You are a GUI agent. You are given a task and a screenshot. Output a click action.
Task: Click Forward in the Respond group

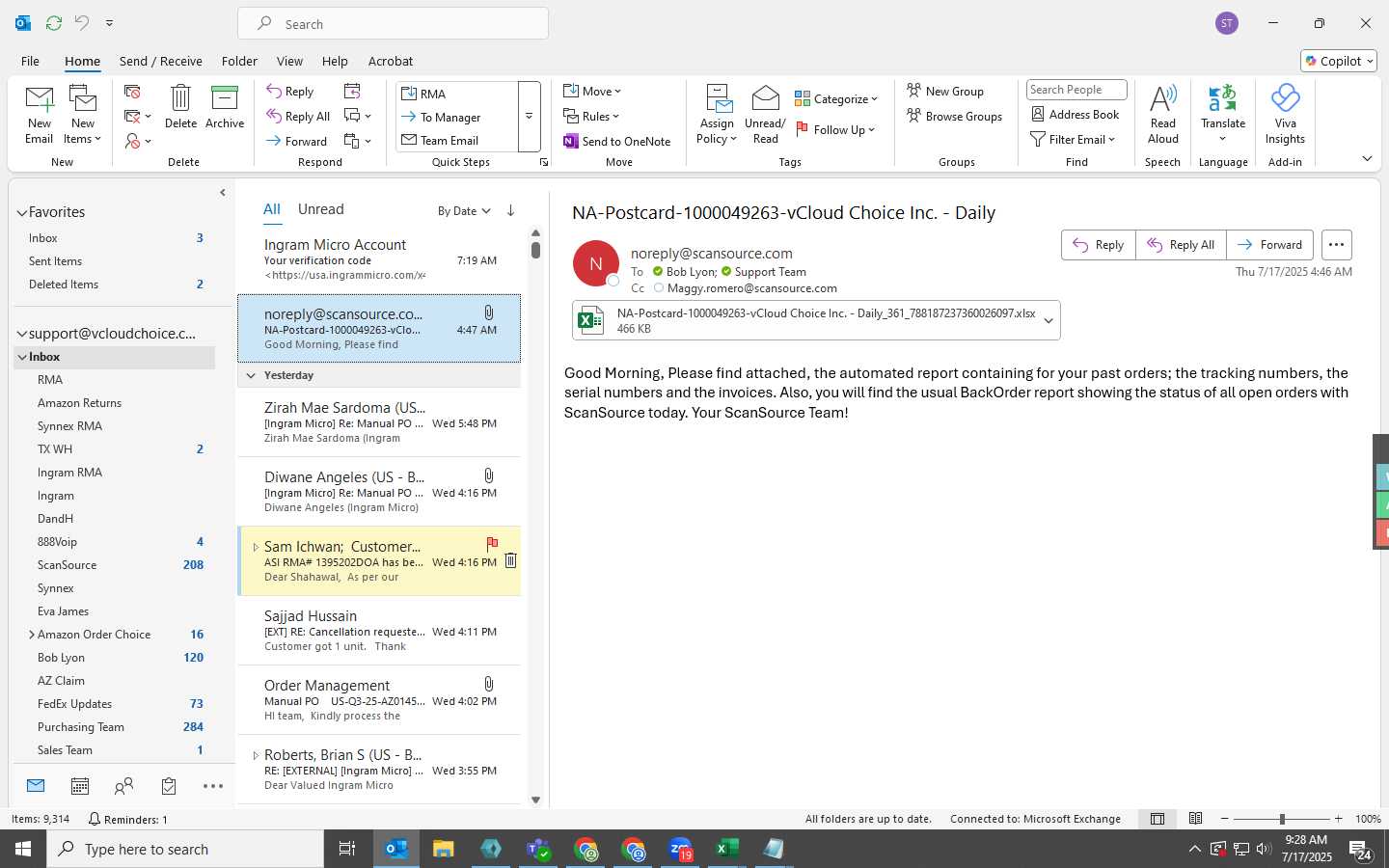[297, 141]
